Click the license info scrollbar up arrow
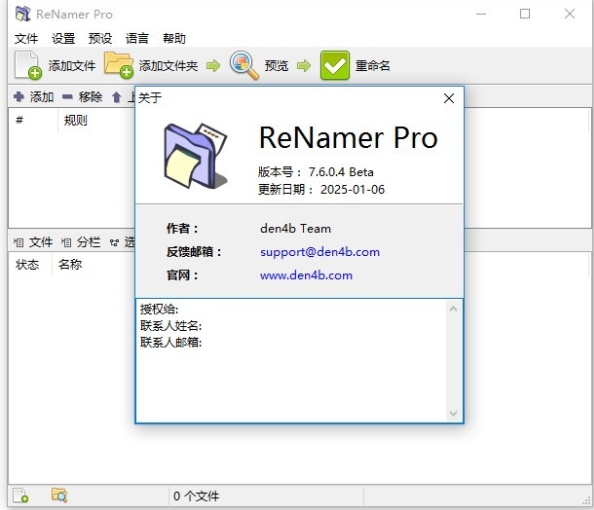Image resolution: width=594 pixels, height=510 pixels. (453, 309)
